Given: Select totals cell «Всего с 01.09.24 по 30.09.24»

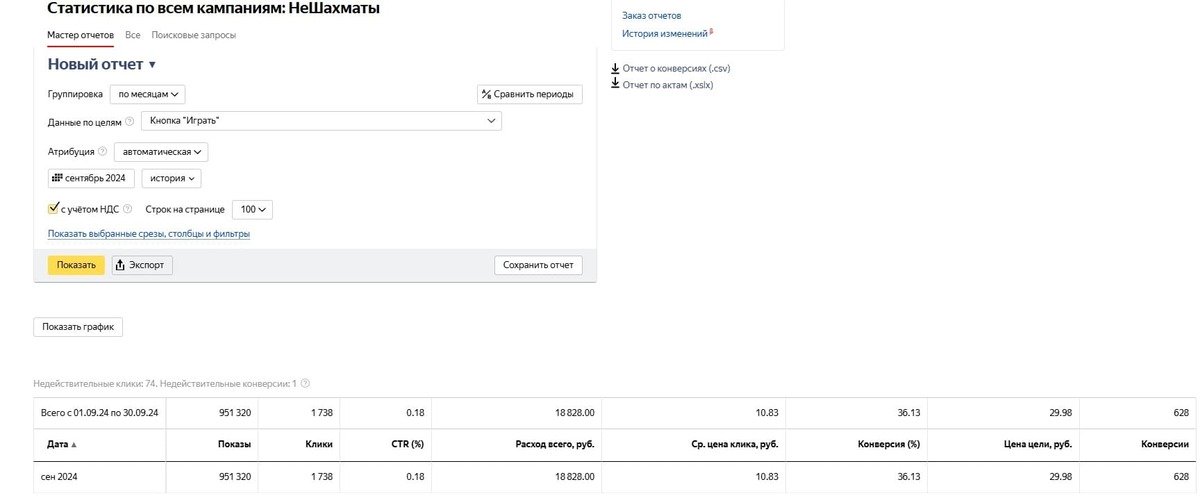Looking at the screenshot, I should (x=99, y=413).
